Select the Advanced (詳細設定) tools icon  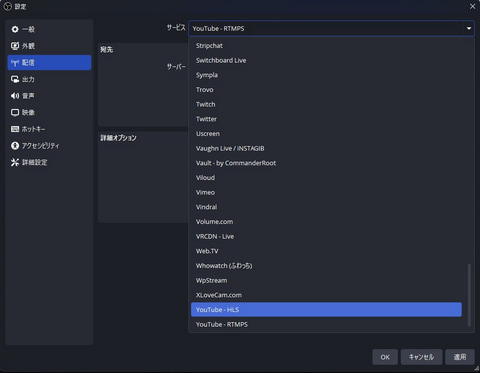(x=15, y=162)
